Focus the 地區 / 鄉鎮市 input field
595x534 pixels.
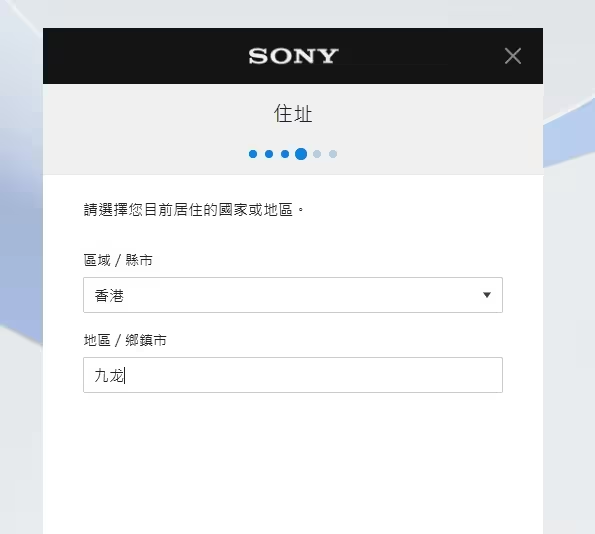(x=293, y=375)
